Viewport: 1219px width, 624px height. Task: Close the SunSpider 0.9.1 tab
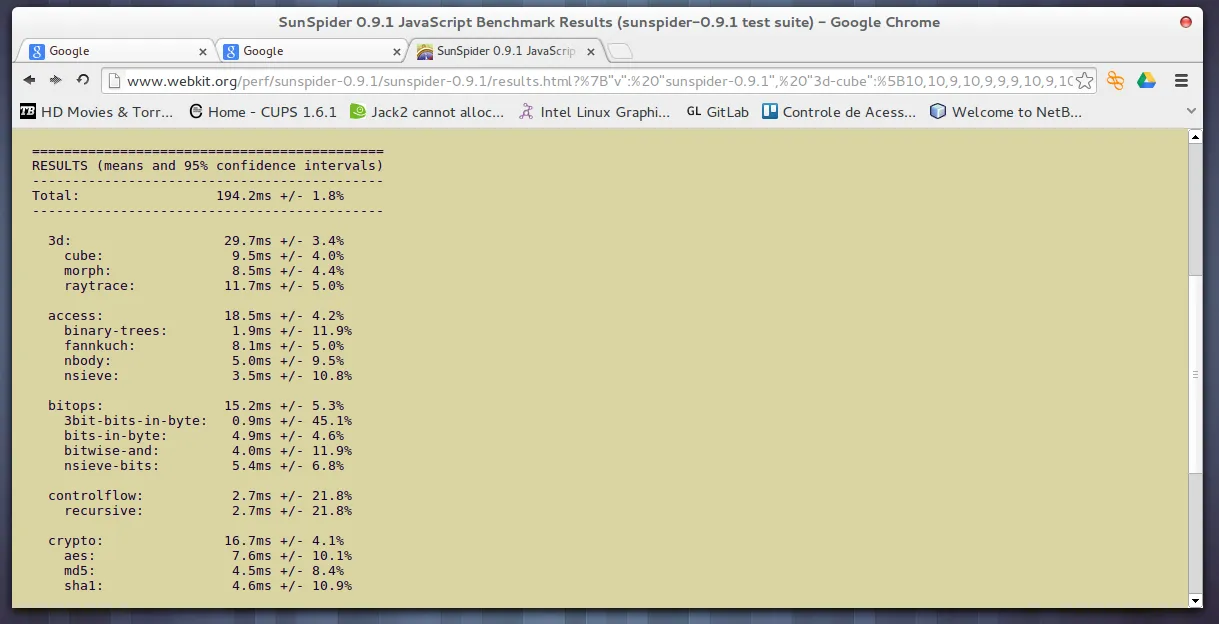(591, 52)
